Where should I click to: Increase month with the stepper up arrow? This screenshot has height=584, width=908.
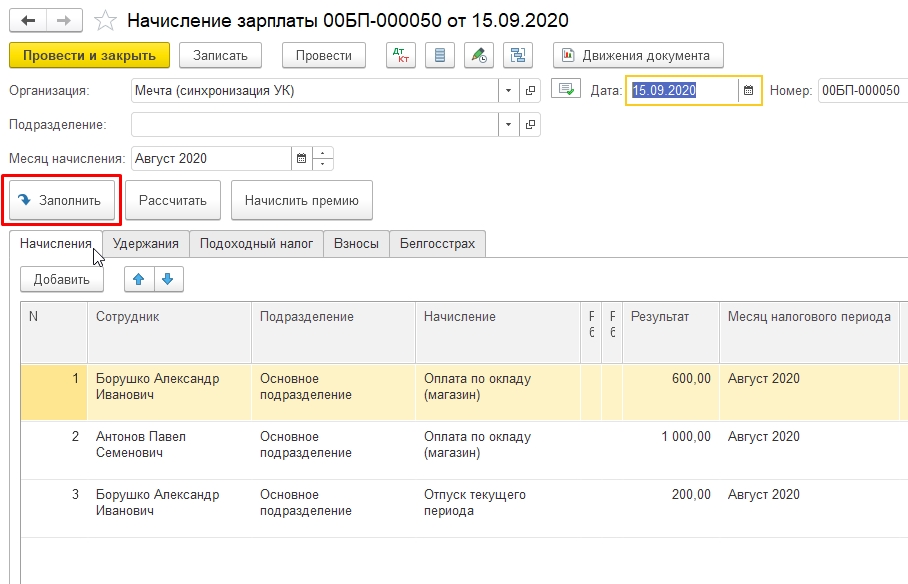[323, 152]
